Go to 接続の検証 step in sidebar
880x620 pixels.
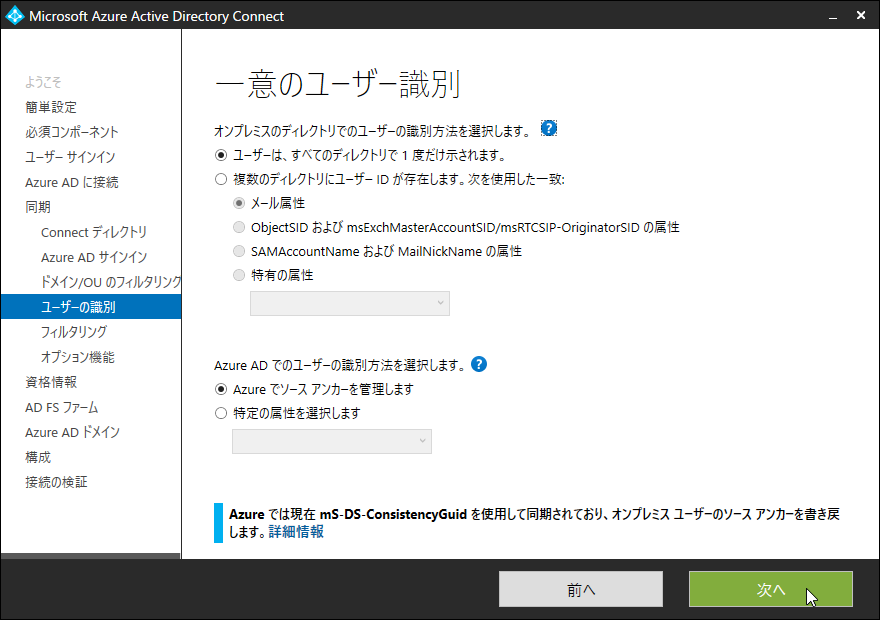point(56,482)
